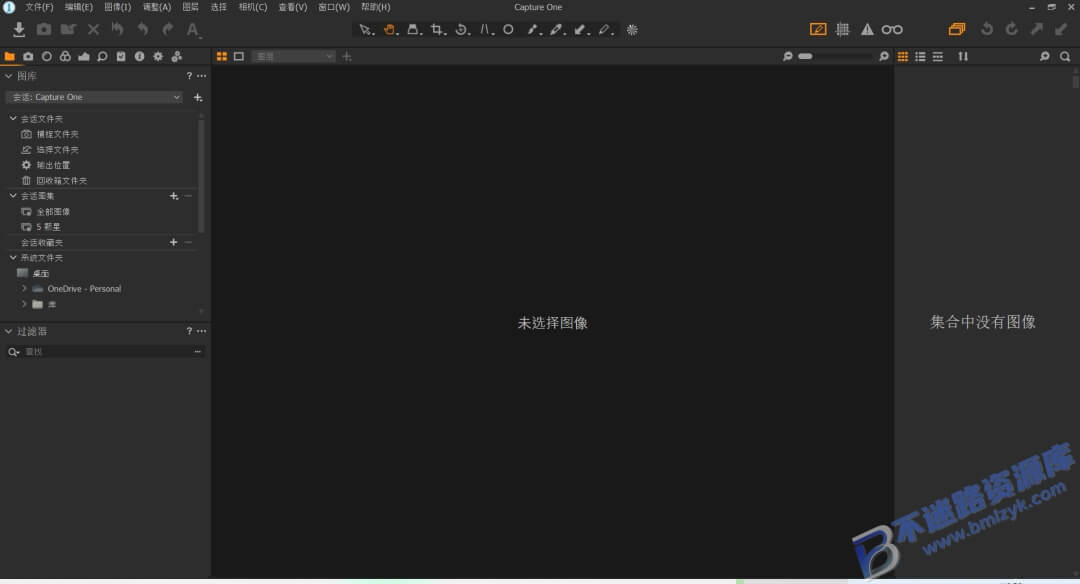Switch viewer to single-view mode

point(239,56)
